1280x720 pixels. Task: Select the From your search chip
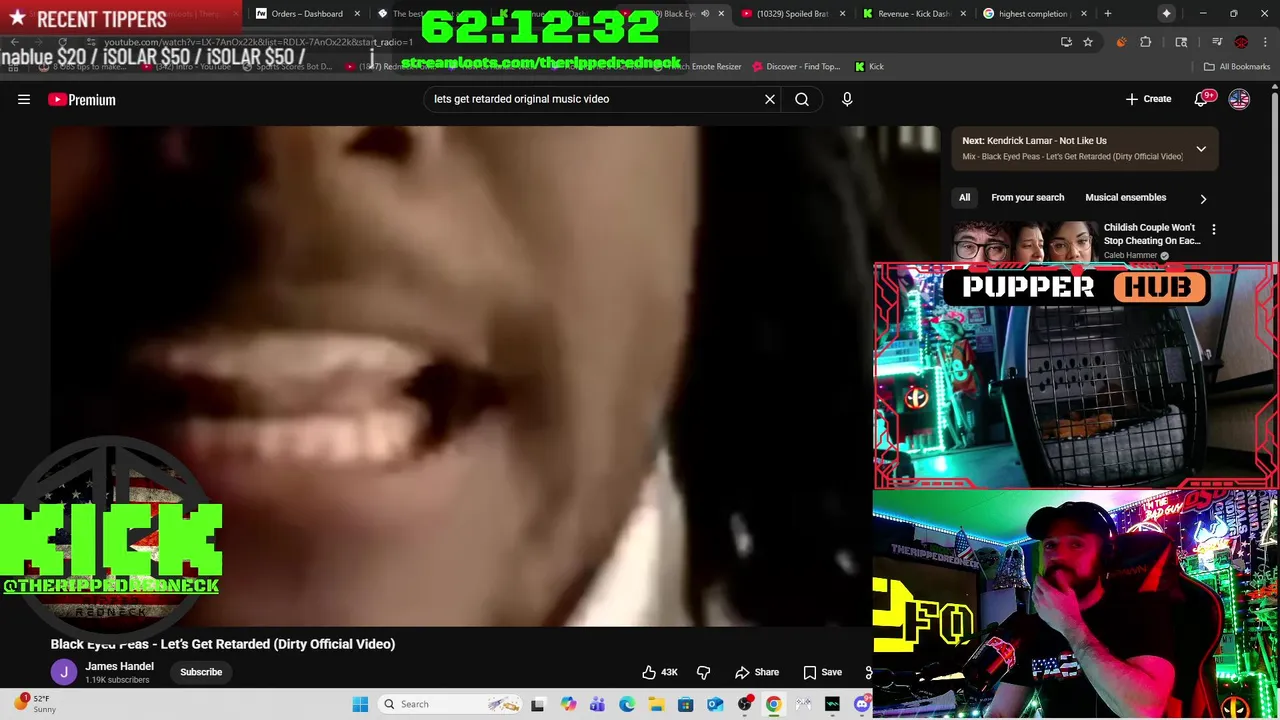tap(1027, 197)
